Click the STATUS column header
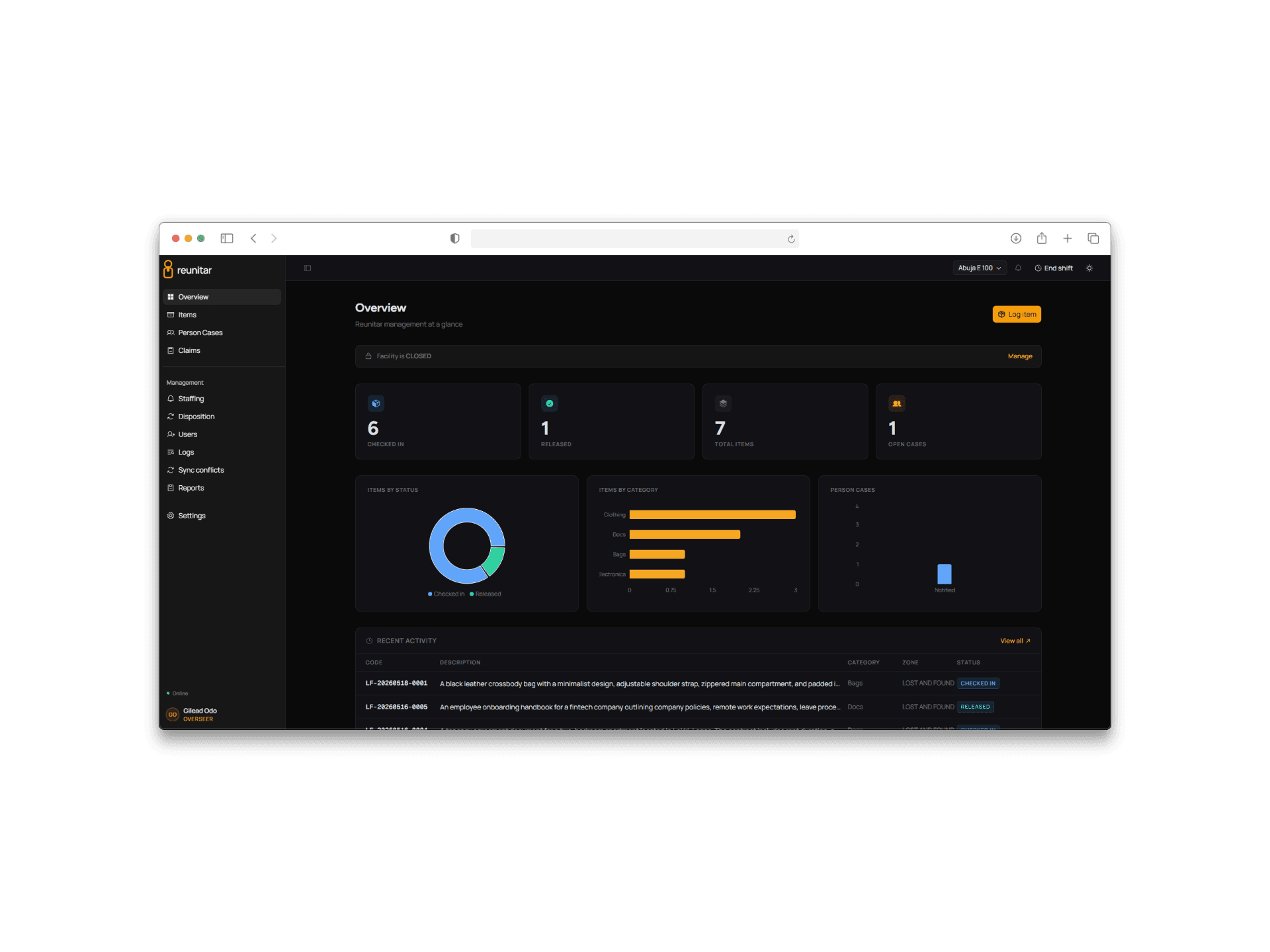 (x=968, y=662)
